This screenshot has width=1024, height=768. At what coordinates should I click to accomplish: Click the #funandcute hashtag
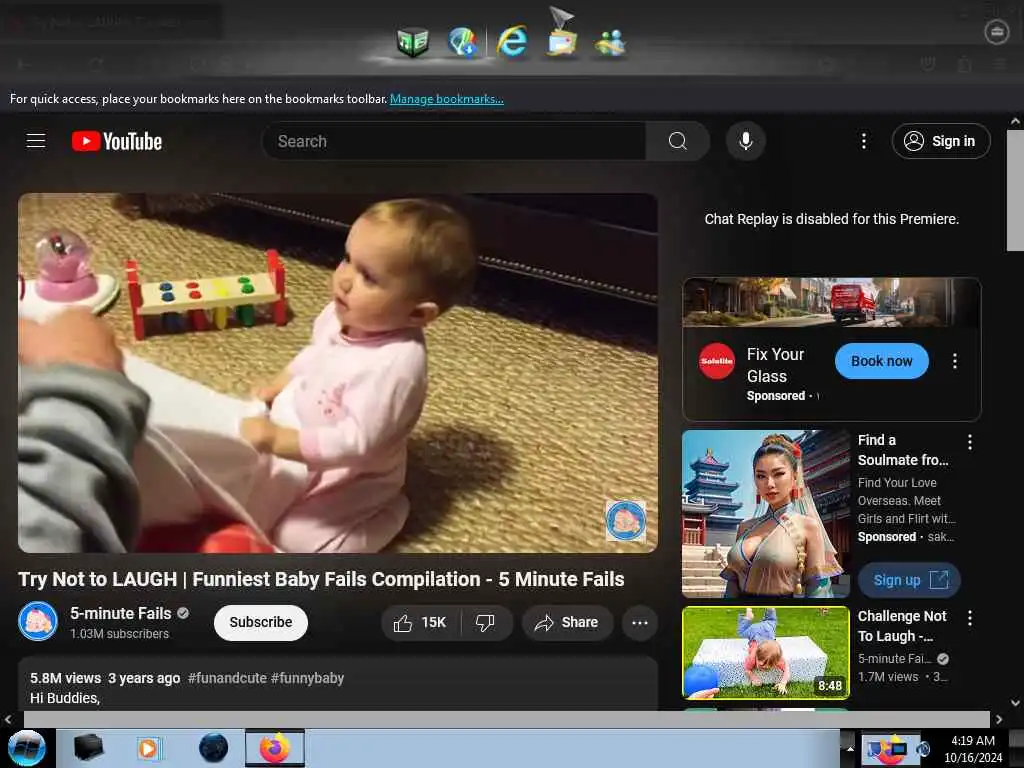click(227, 678)
